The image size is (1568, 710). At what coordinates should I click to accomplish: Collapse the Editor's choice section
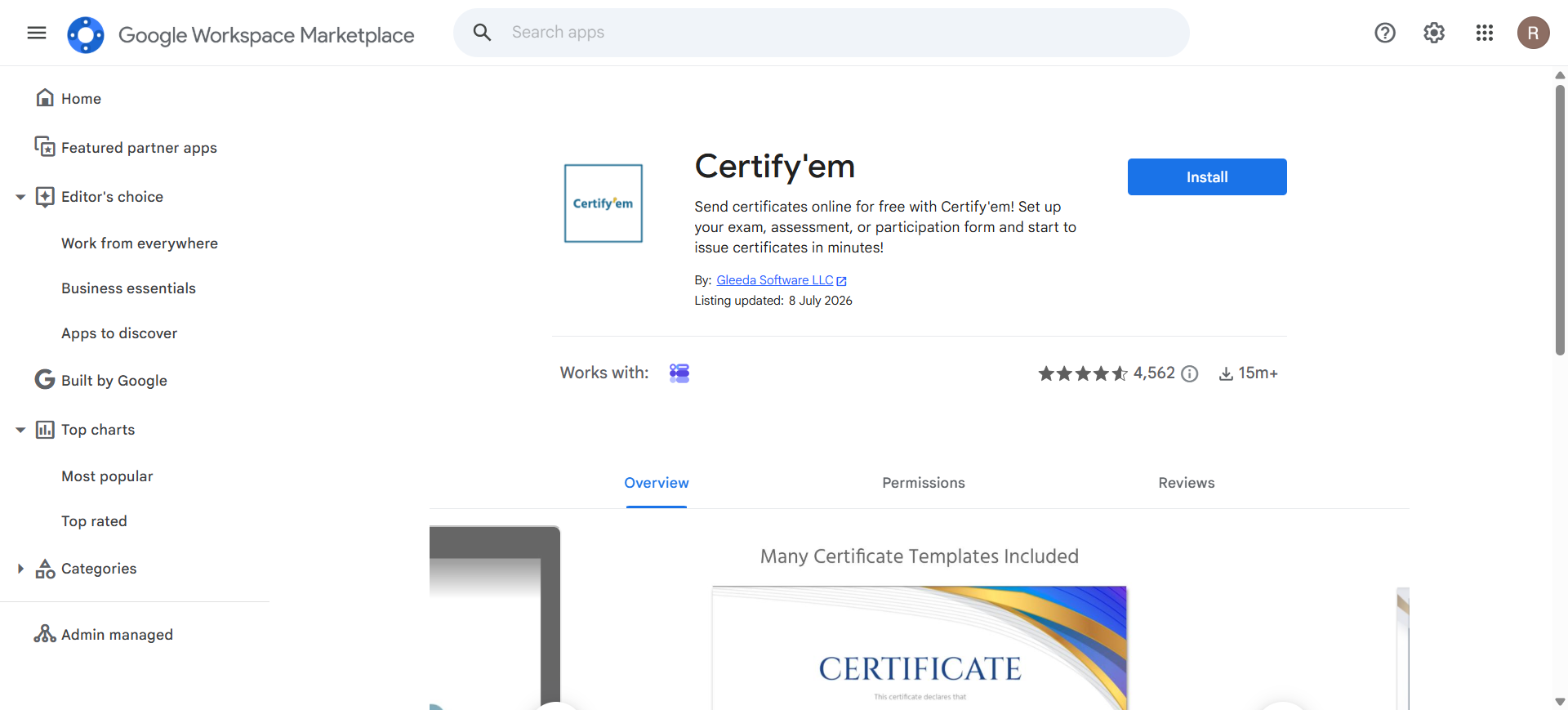[20, 197]
